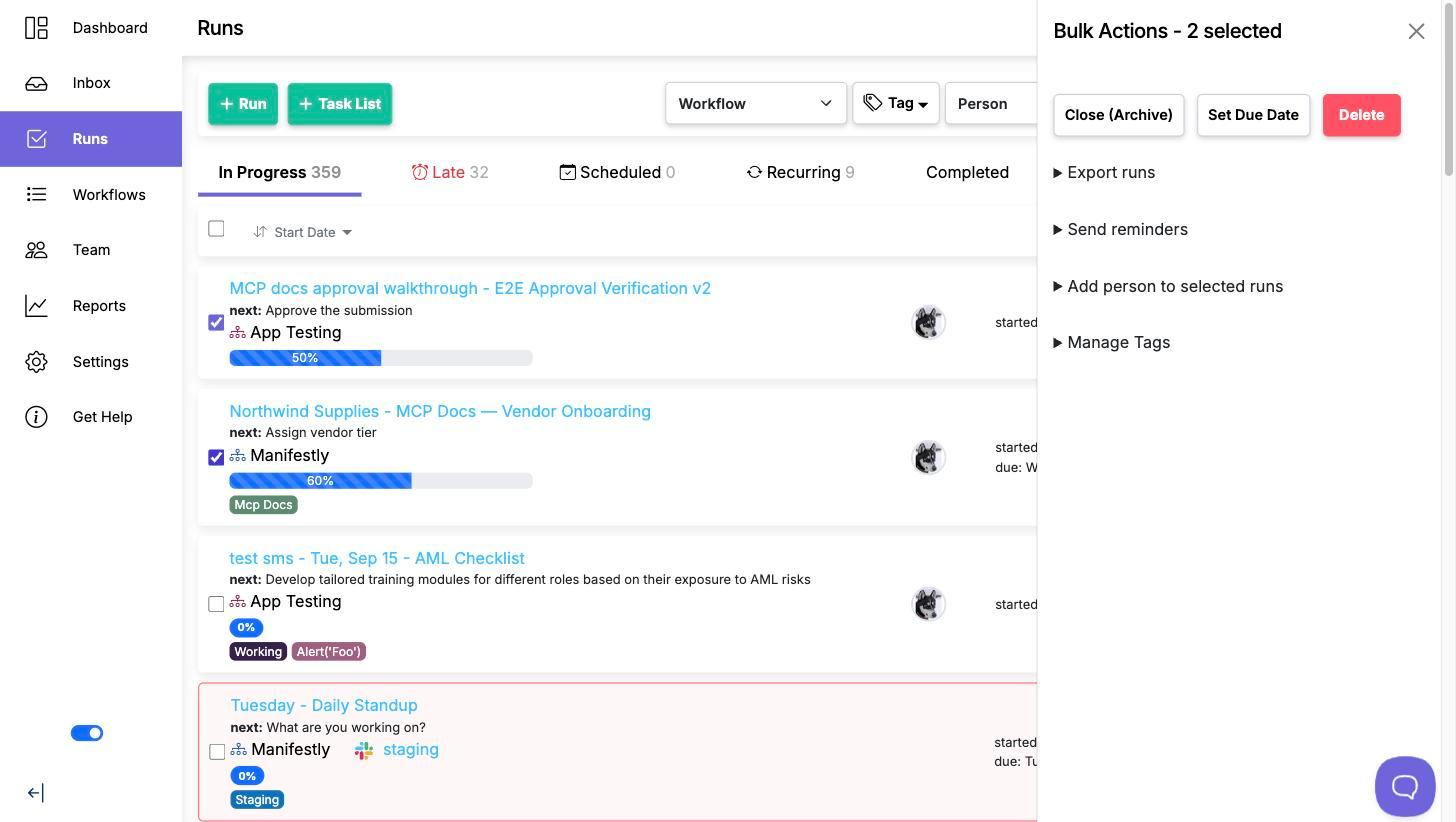The width and height of the screenshot is (1456, 822).
Task: Click the Close (Archive) button
Action: (1119, 115)
